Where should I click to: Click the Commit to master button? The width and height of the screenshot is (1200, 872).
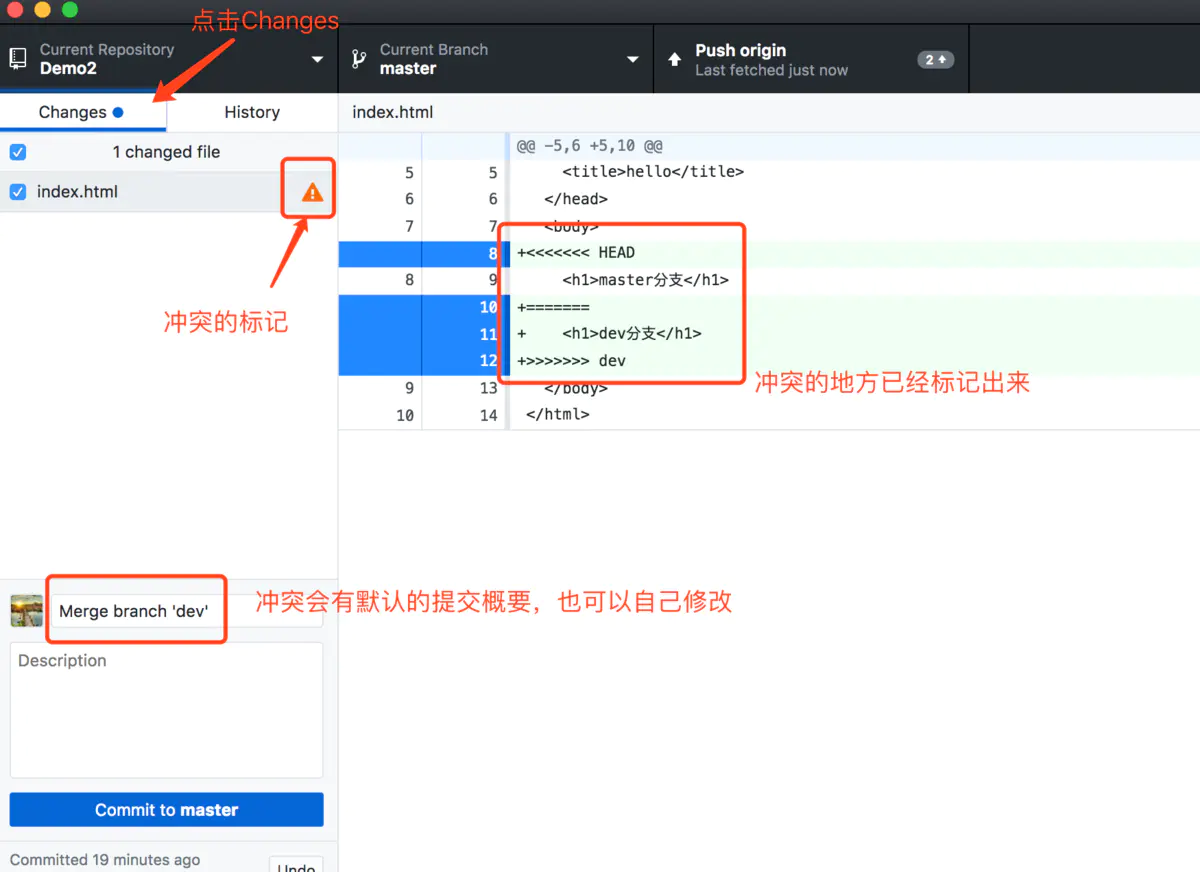click(x=166, y=809)
